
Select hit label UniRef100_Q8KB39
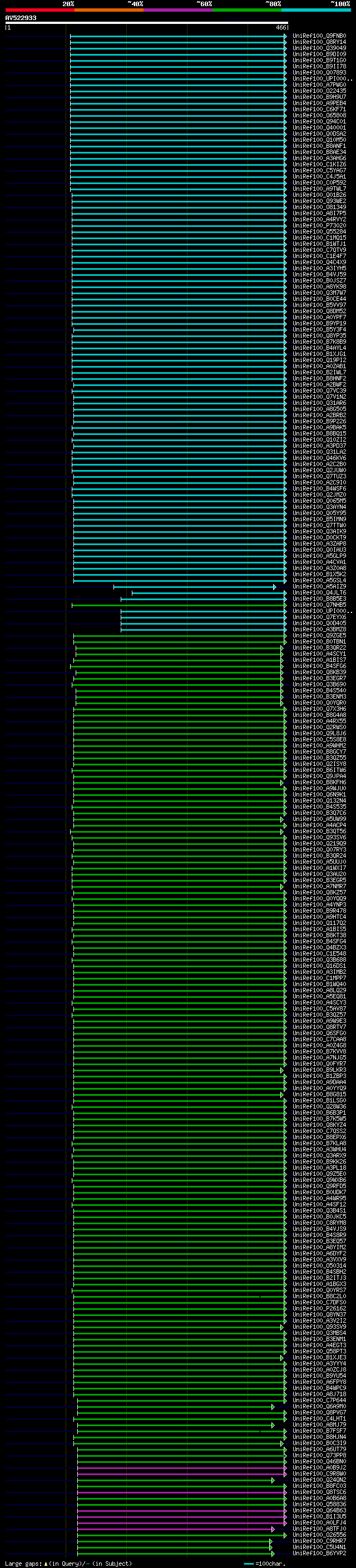point(319,672)
